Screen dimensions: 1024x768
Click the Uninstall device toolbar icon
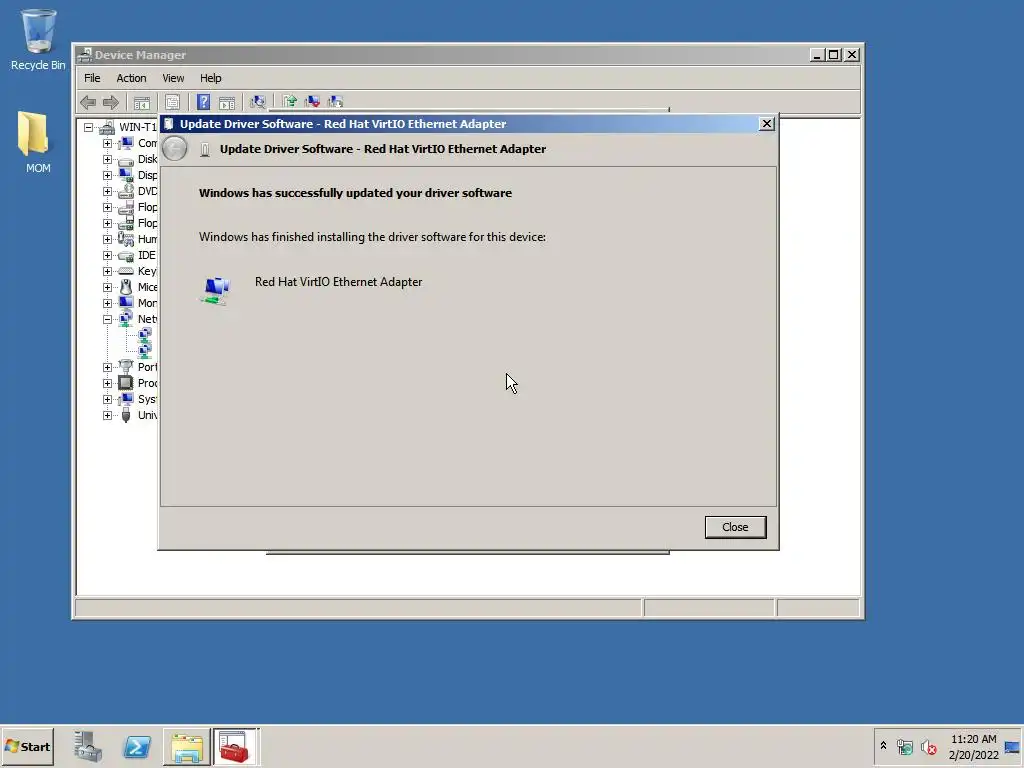coord(312,101)
